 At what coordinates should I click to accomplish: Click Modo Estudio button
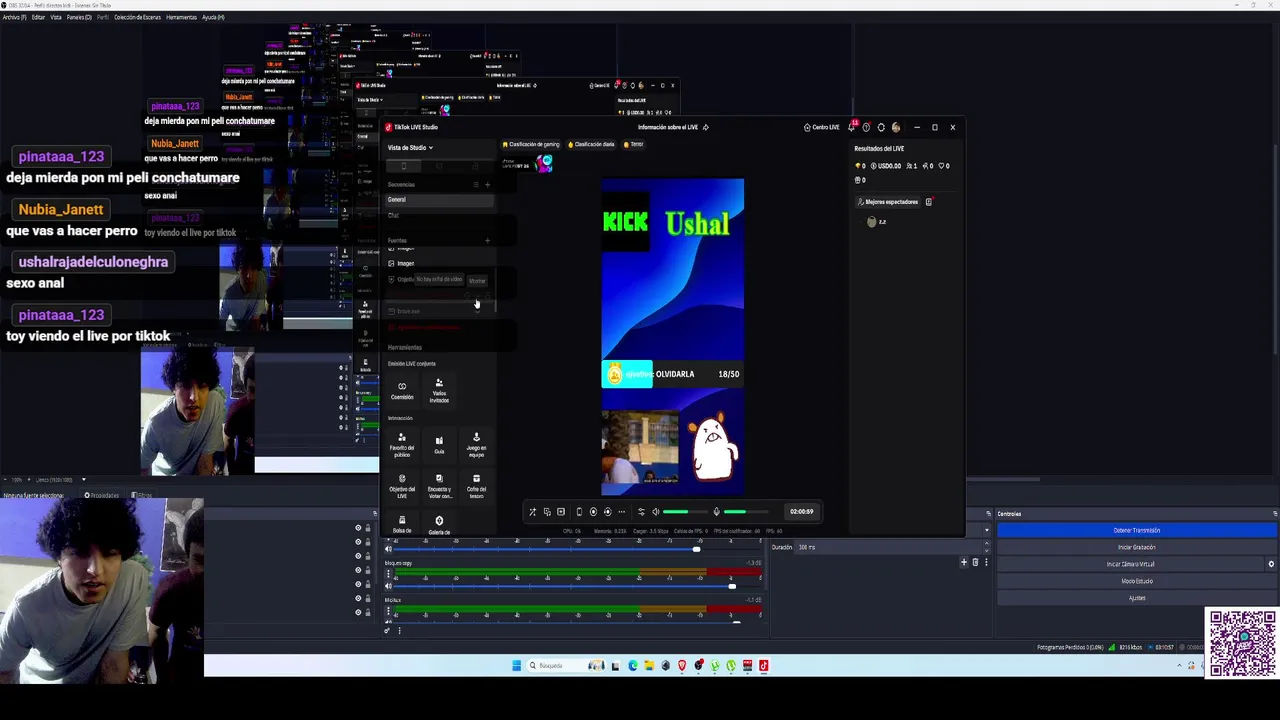tap(1137, 581)
